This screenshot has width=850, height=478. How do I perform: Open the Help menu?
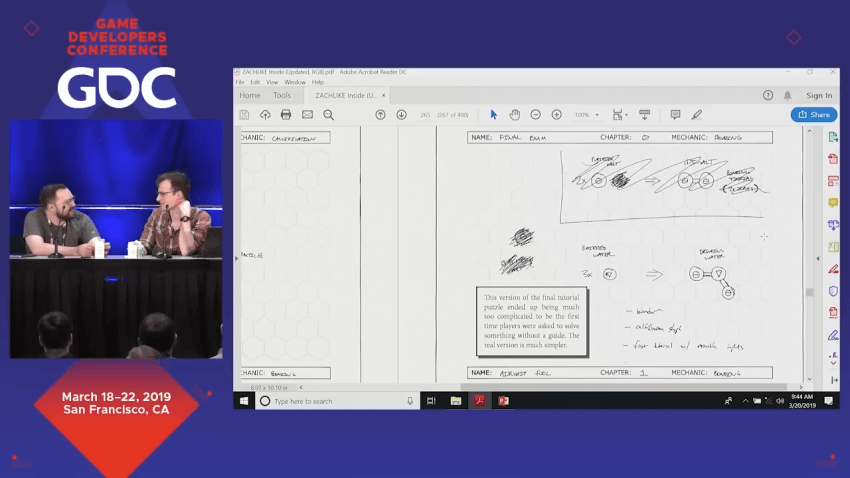[318, 82]
